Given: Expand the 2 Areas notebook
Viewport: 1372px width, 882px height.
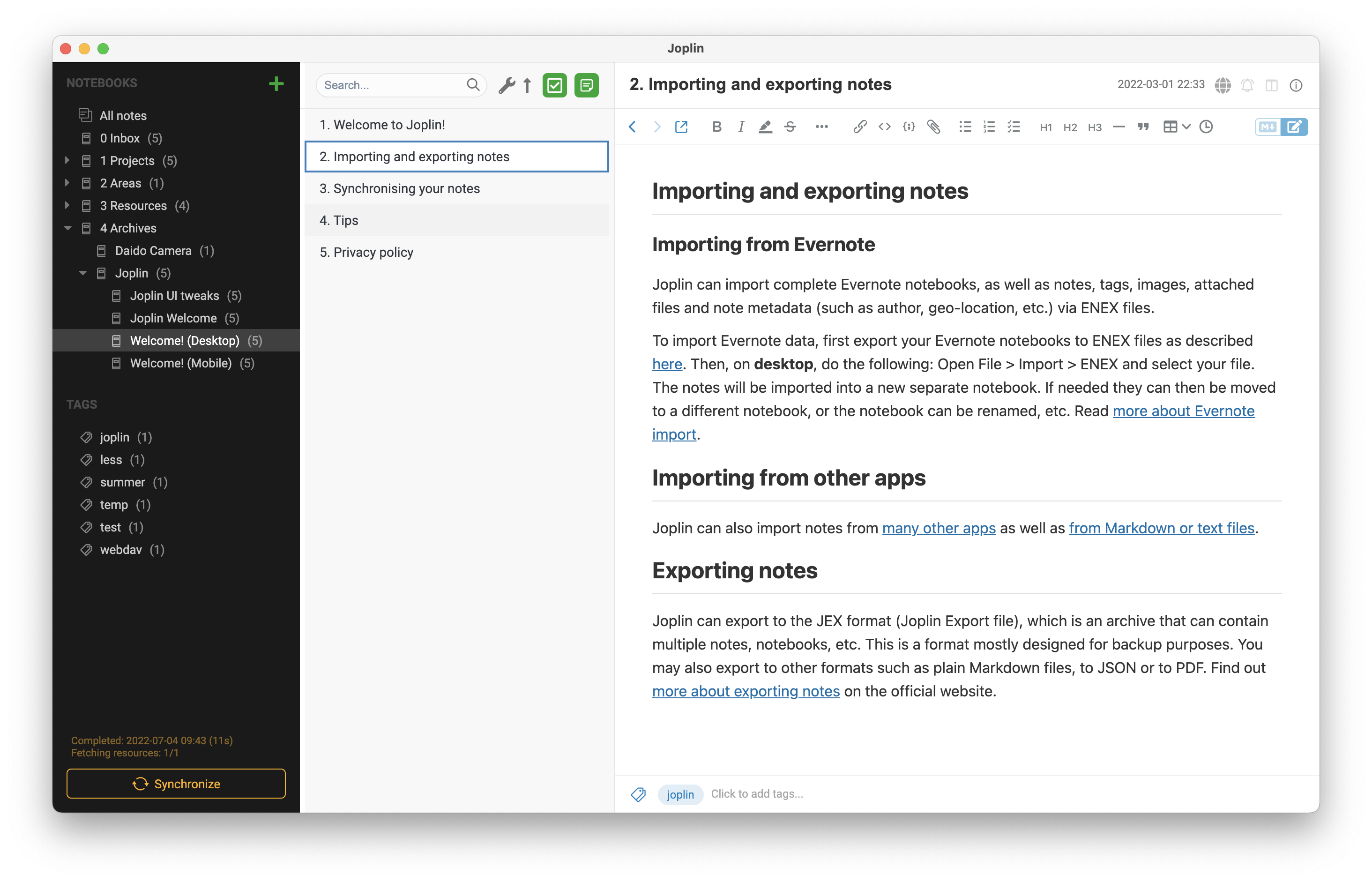Looking at the screenshot, I should pos(67,182).
